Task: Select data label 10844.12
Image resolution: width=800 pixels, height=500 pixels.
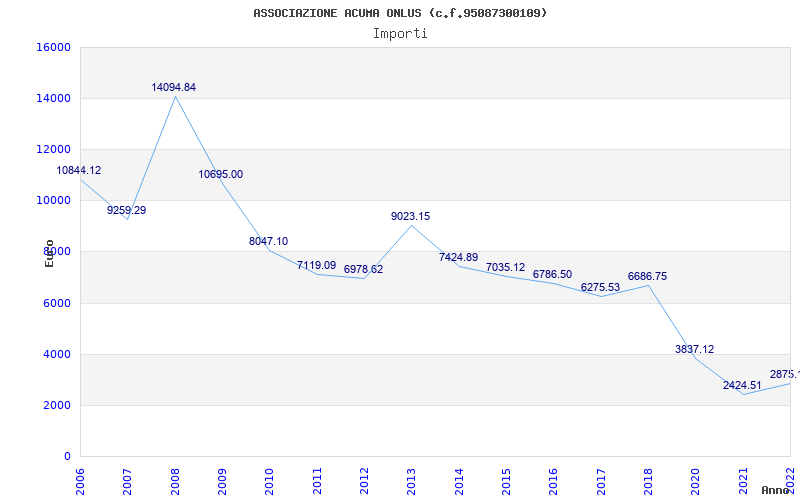Action: [x=79, y=170]
